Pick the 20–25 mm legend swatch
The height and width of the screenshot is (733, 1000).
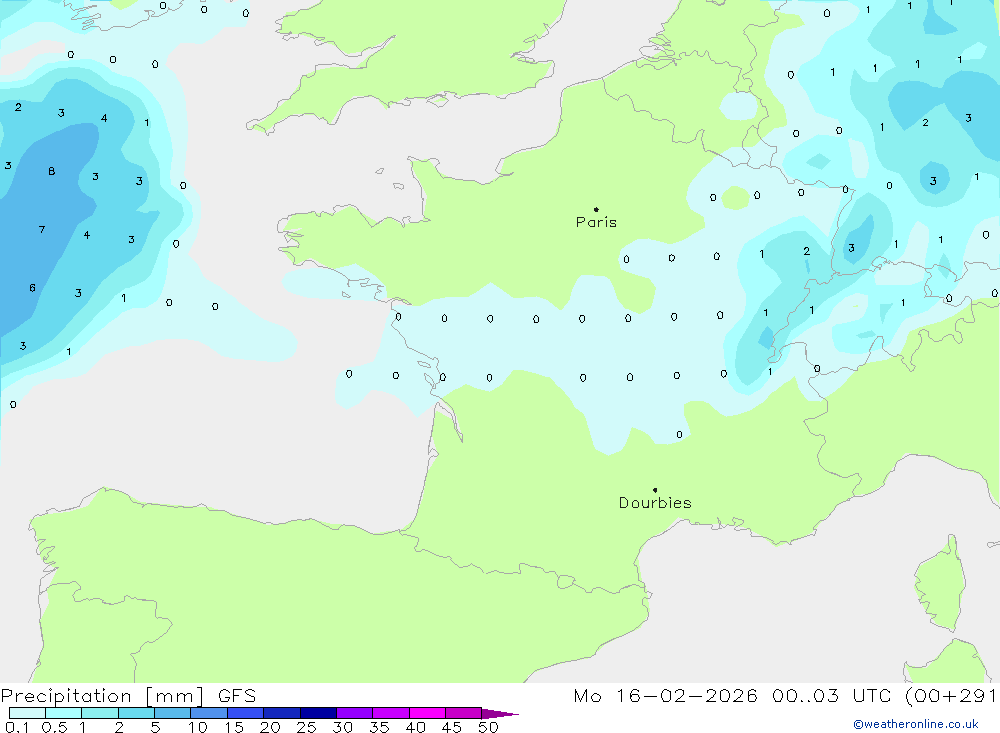tap(282, 713)
